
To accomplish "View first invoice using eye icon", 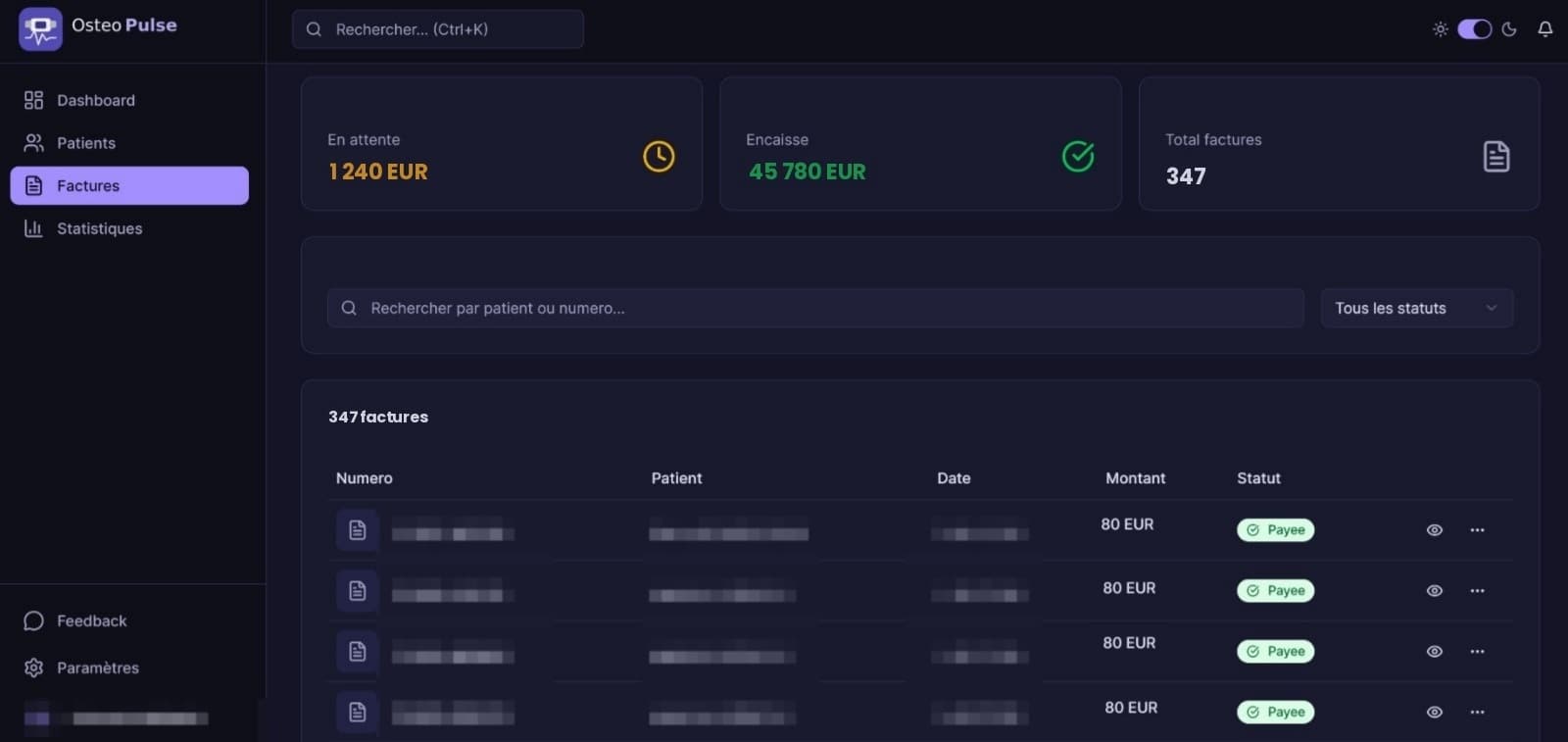I will [x=1434, y=530].
